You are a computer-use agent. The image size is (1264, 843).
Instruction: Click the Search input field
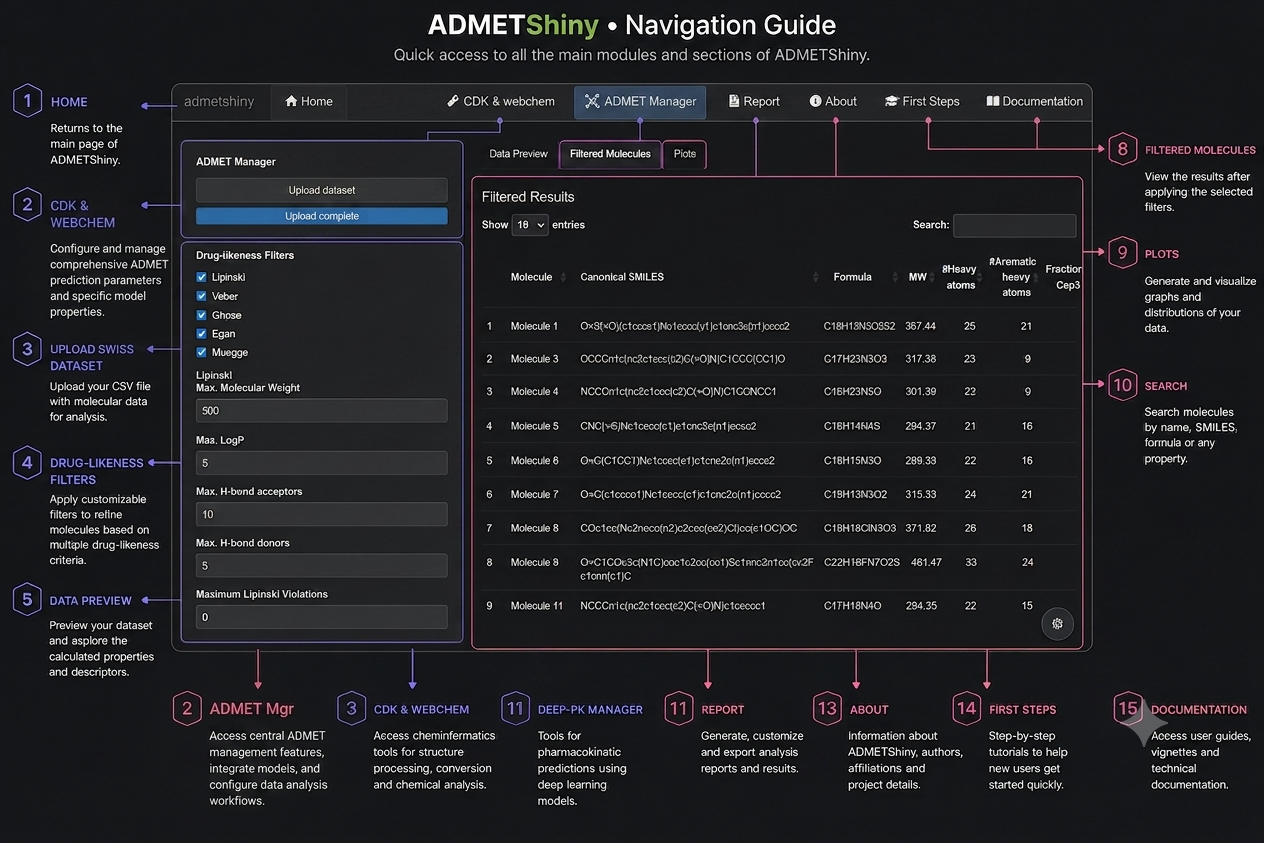pyautogui.click(x=1014, y=226)
